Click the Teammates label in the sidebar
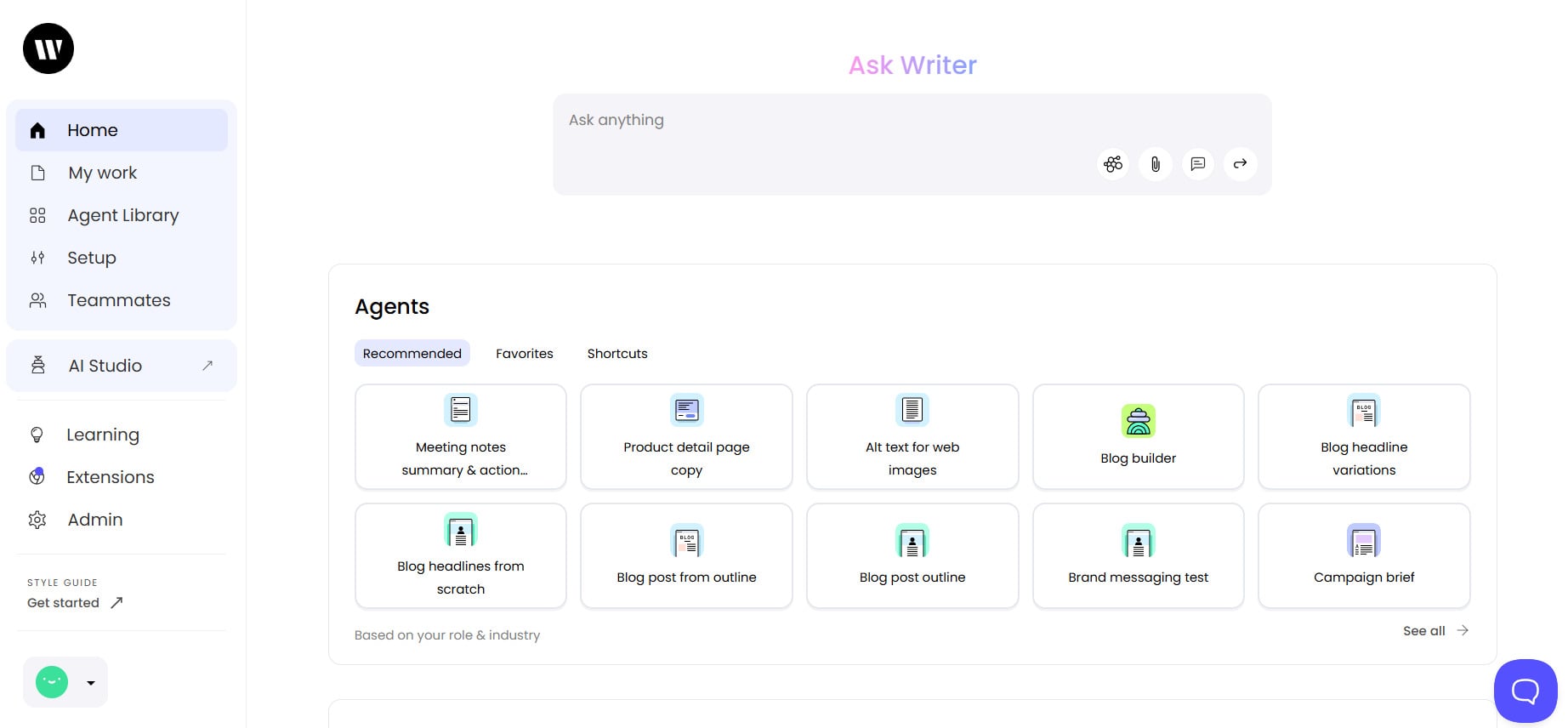1568x728 pixels. [x=119, y=300]
